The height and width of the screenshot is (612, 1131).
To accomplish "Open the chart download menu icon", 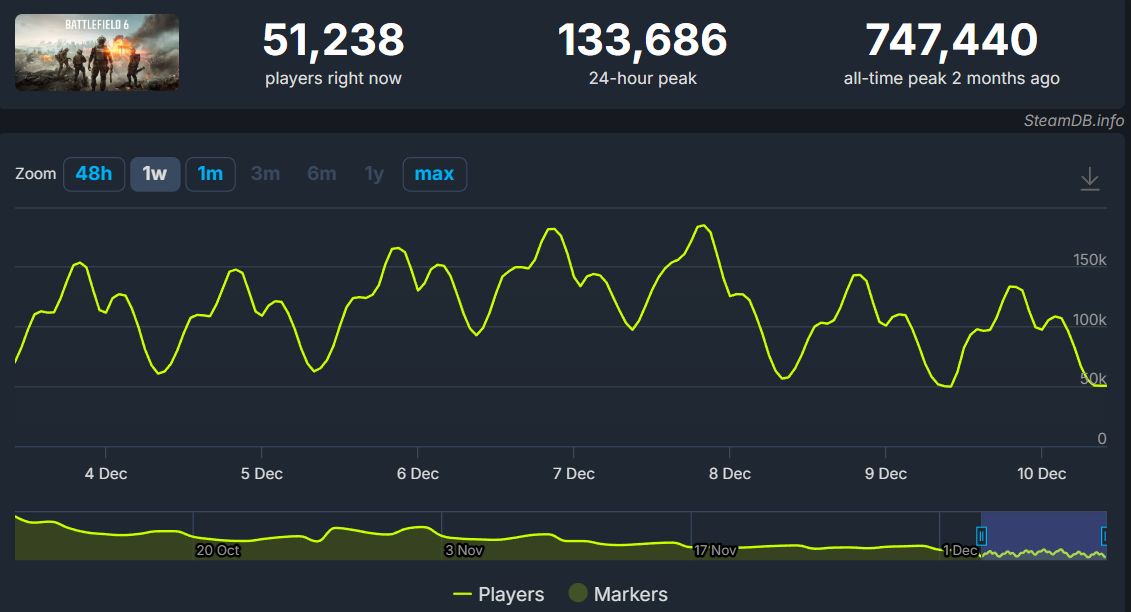I will point(1090,178).
